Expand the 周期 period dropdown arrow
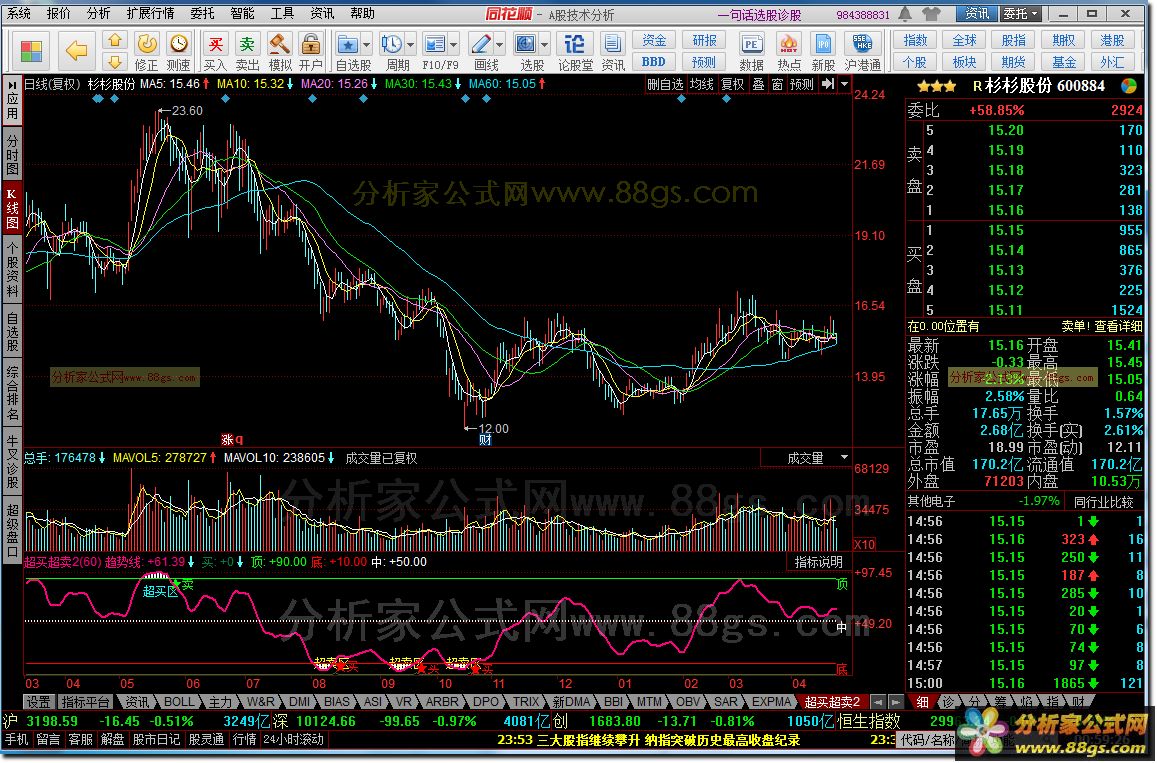 [410, 44]
